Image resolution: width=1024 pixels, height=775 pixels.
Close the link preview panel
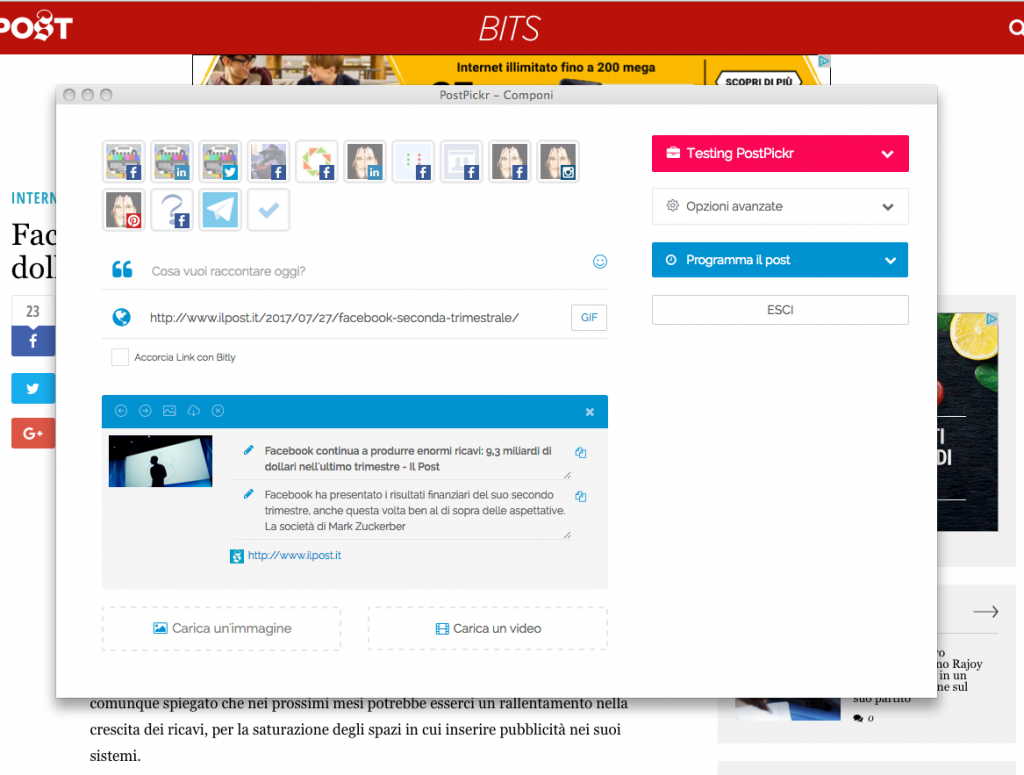click(590, 412)
